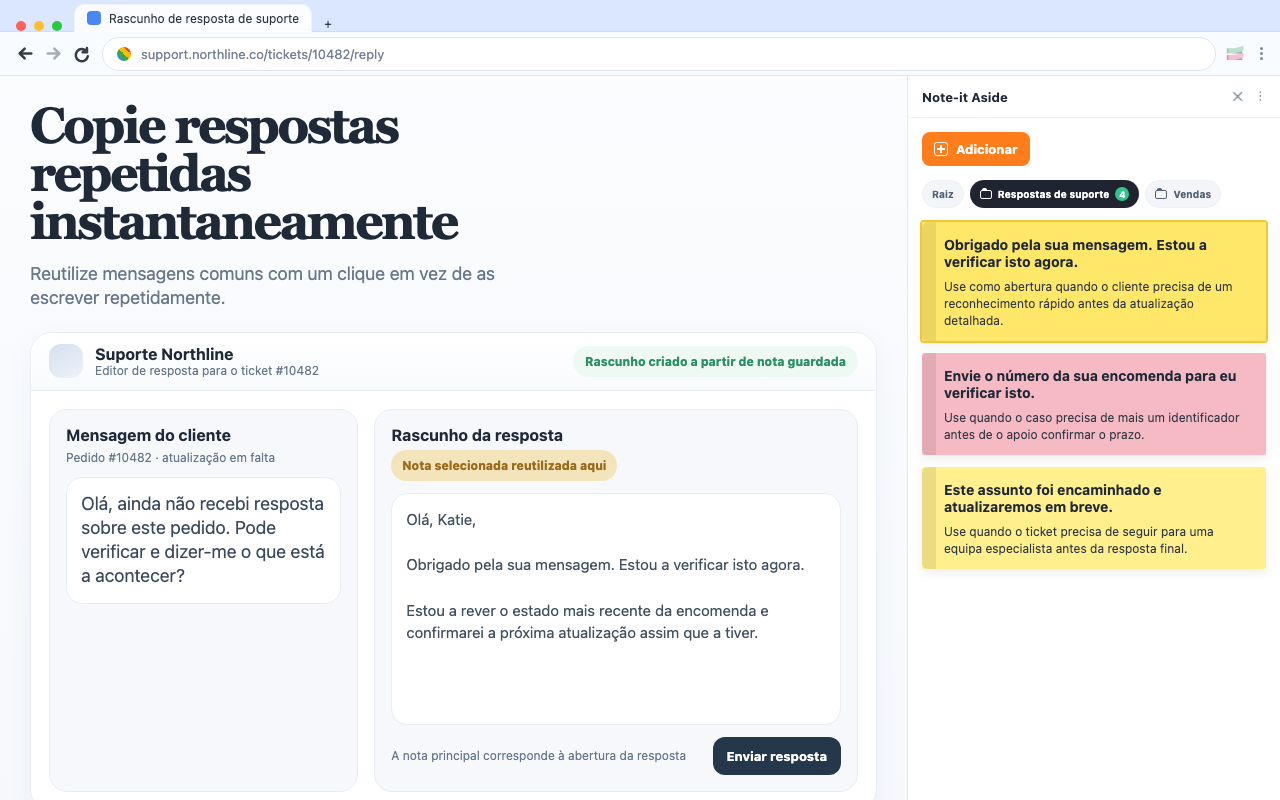Click the extensions icon in the browser toolbar
Screen dimensions: 1280x800
click(x=1234, y=53)
